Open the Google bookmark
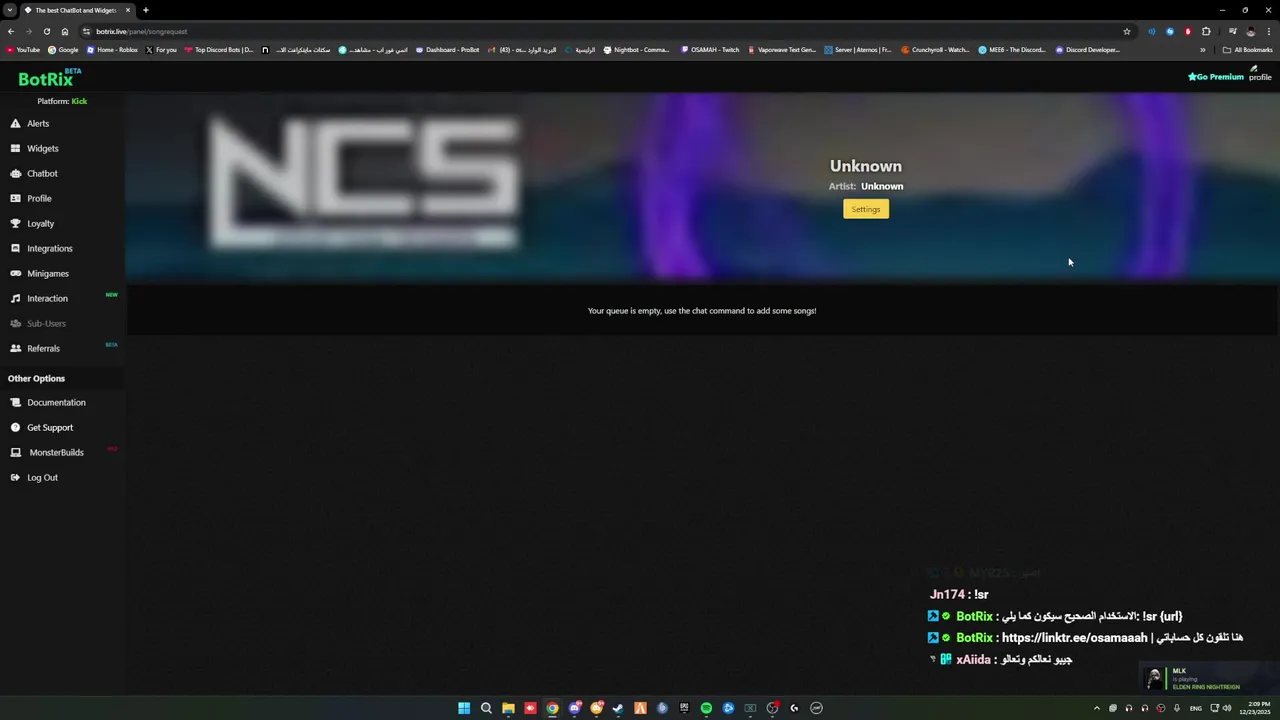This screenshot has width=1280, height=720. point(63,50)
